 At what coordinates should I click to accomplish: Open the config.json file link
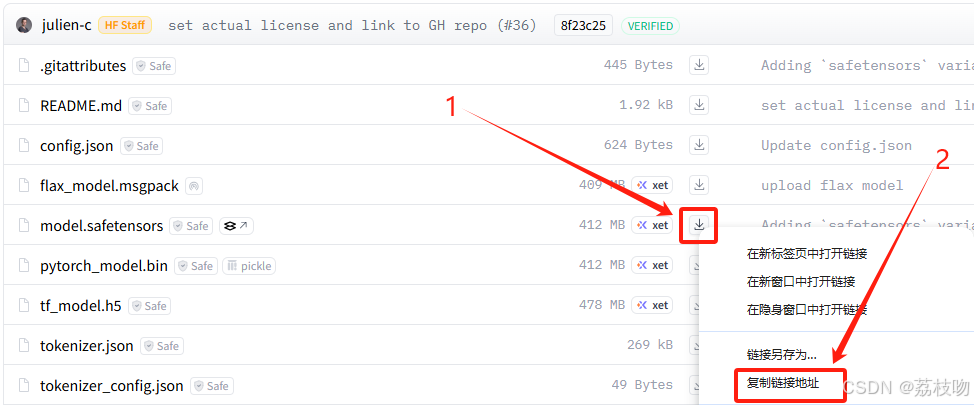(x=77, y=146)
